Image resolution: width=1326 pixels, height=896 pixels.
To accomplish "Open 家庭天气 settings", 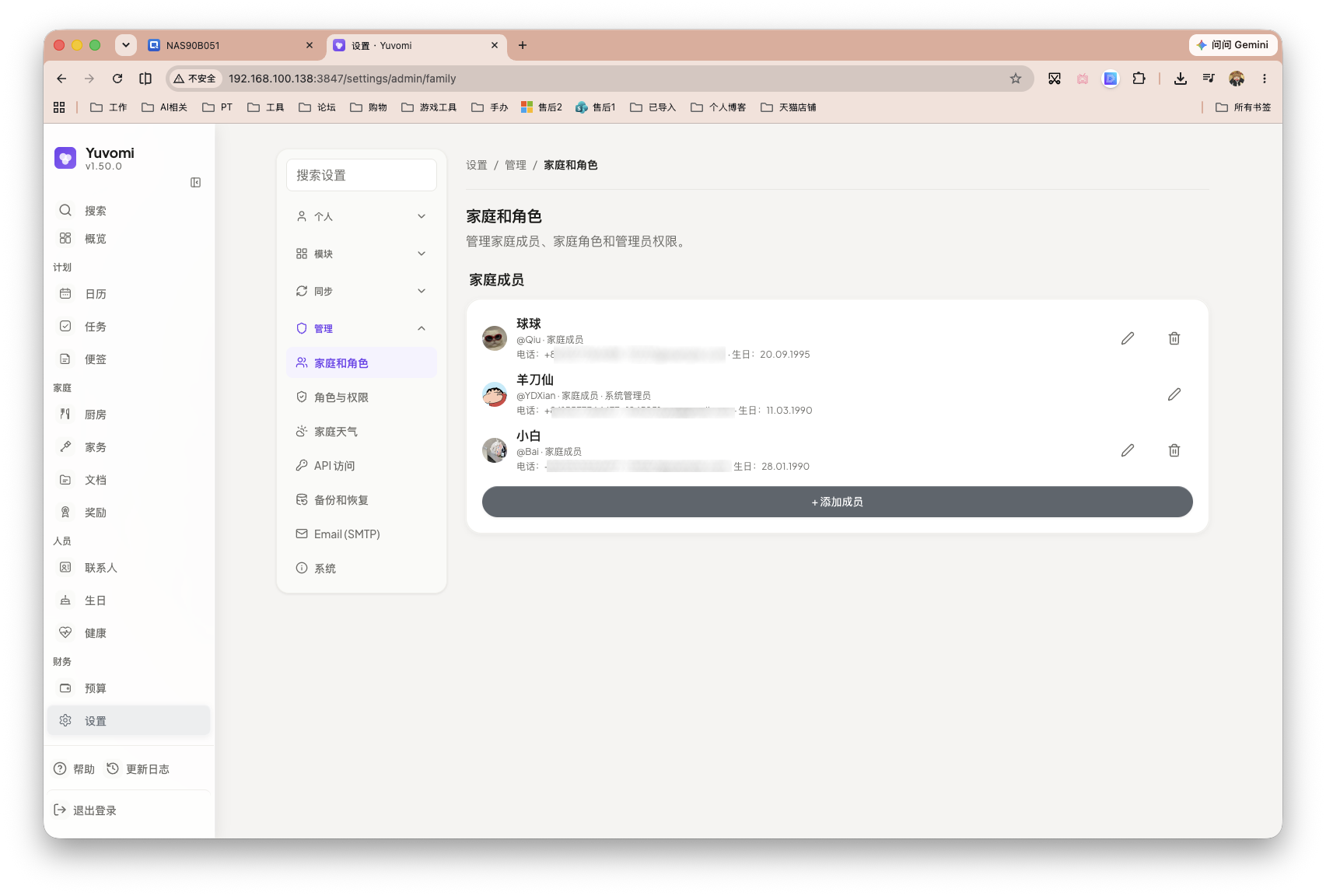I will click(362, 432).
